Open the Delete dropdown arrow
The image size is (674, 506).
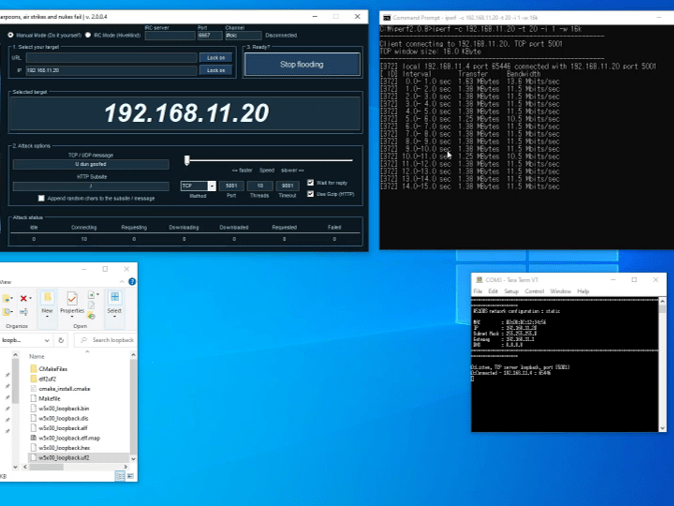(x=30, y=298)
